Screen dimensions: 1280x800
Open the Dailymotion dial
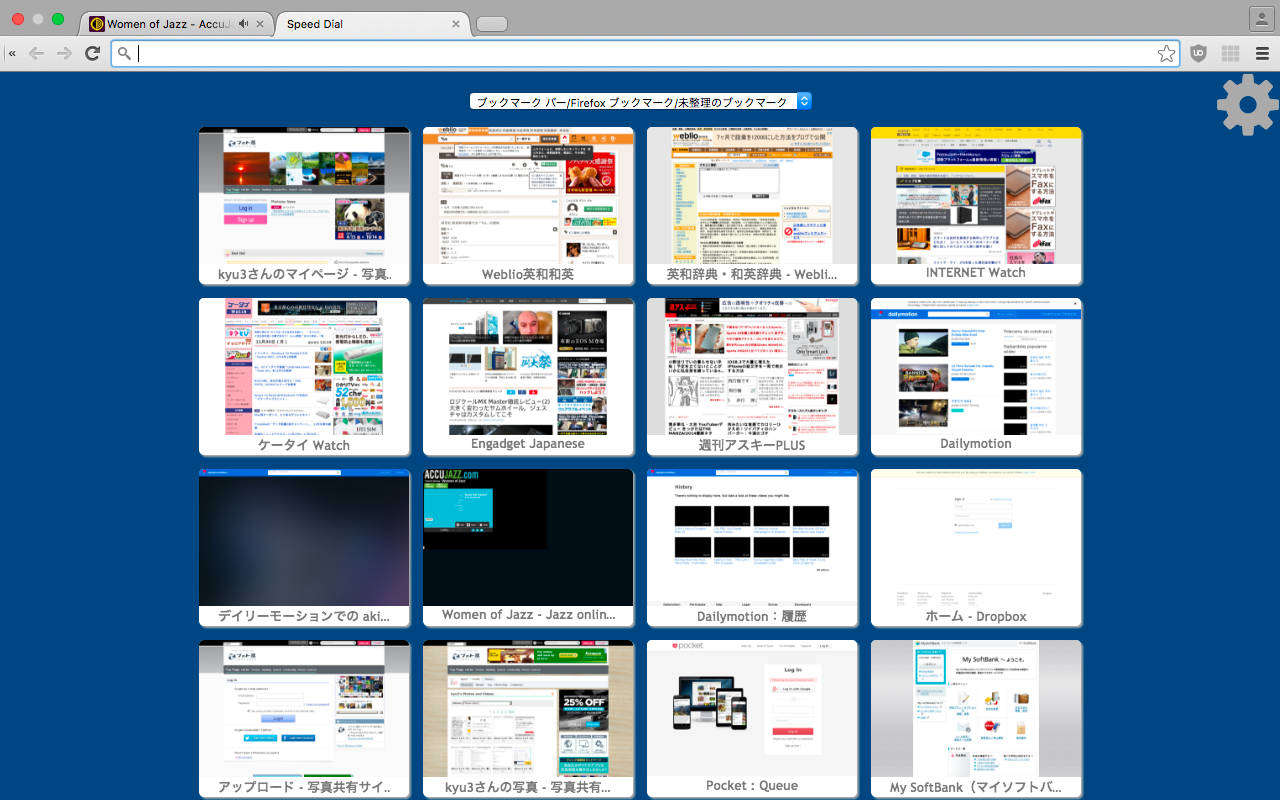[977, 377]
